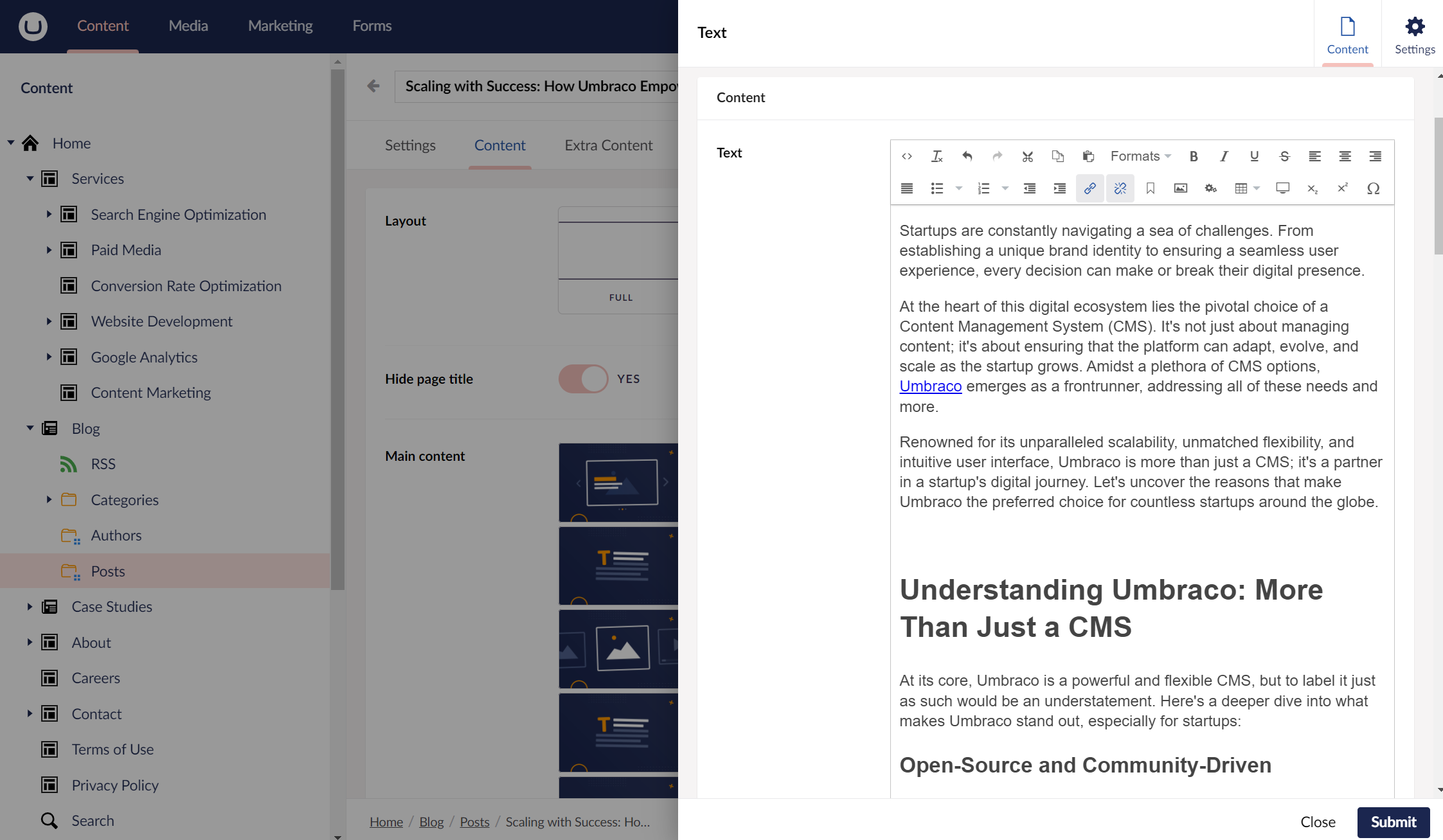Click the right panel's vertical scrollbar

(1438, 186)
